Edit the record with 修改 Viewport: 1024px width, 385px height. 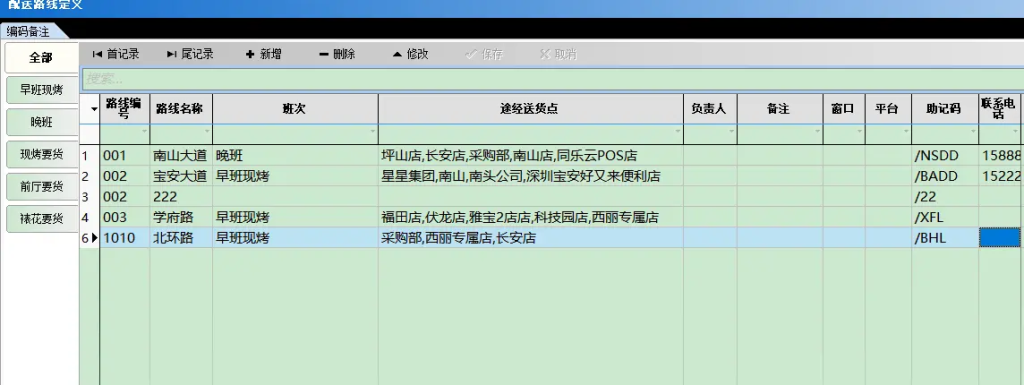(410, 54)
